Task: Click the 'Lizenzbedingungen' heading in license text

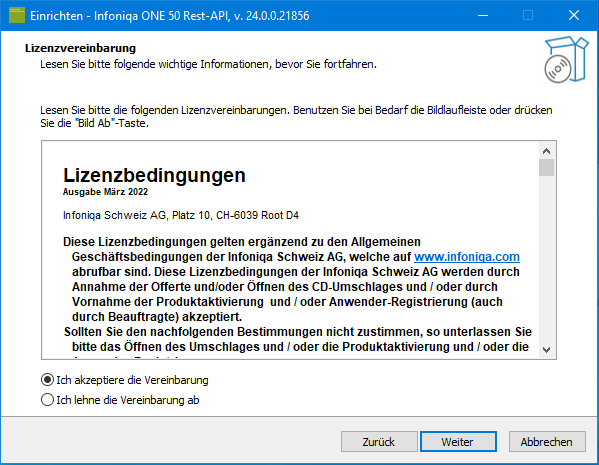Action: point(154,175)
